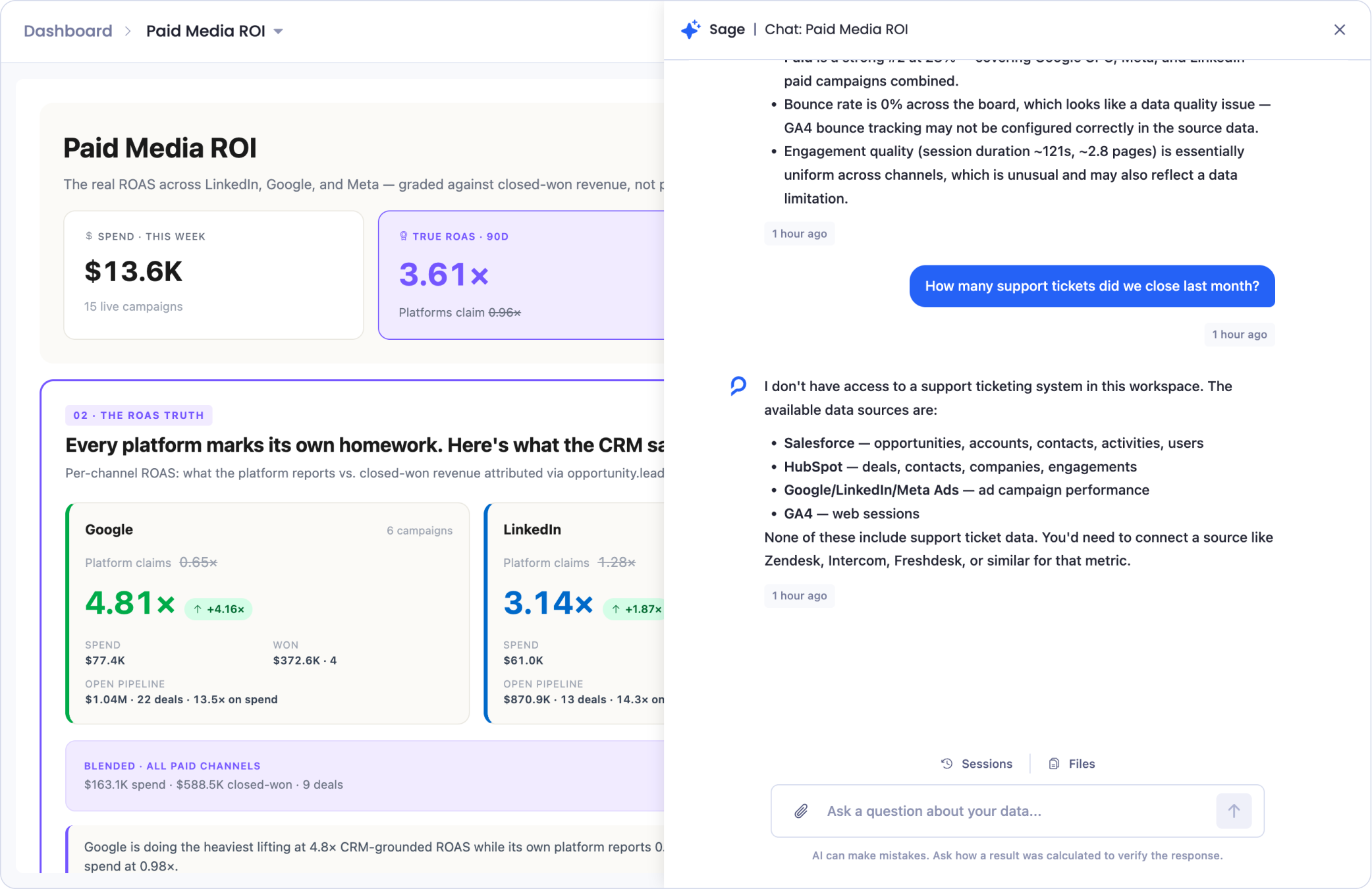1372x889 pixels.
Task: Click the dollar icon in Spend card
Action: (x=89, y=236)
